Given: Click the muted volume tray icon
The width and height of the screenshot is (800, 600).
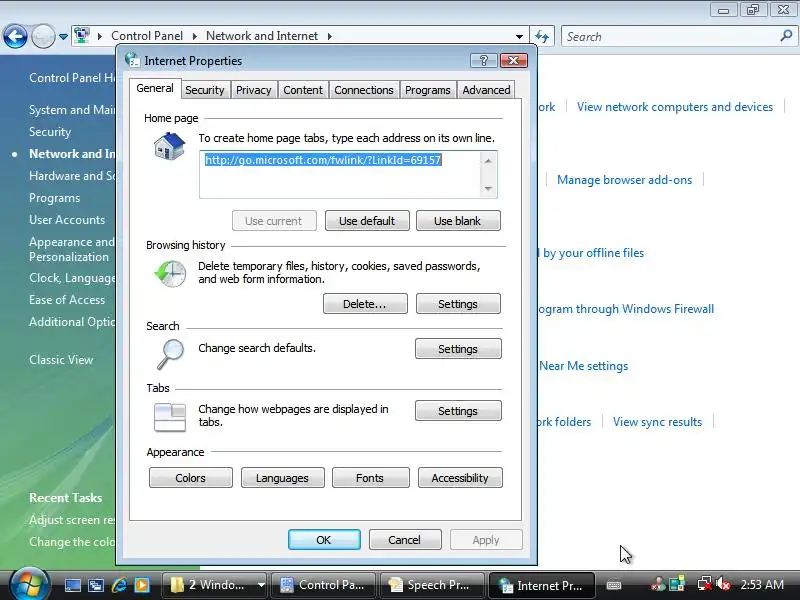Looking at the screenshot, I should (x=723, y=584).
